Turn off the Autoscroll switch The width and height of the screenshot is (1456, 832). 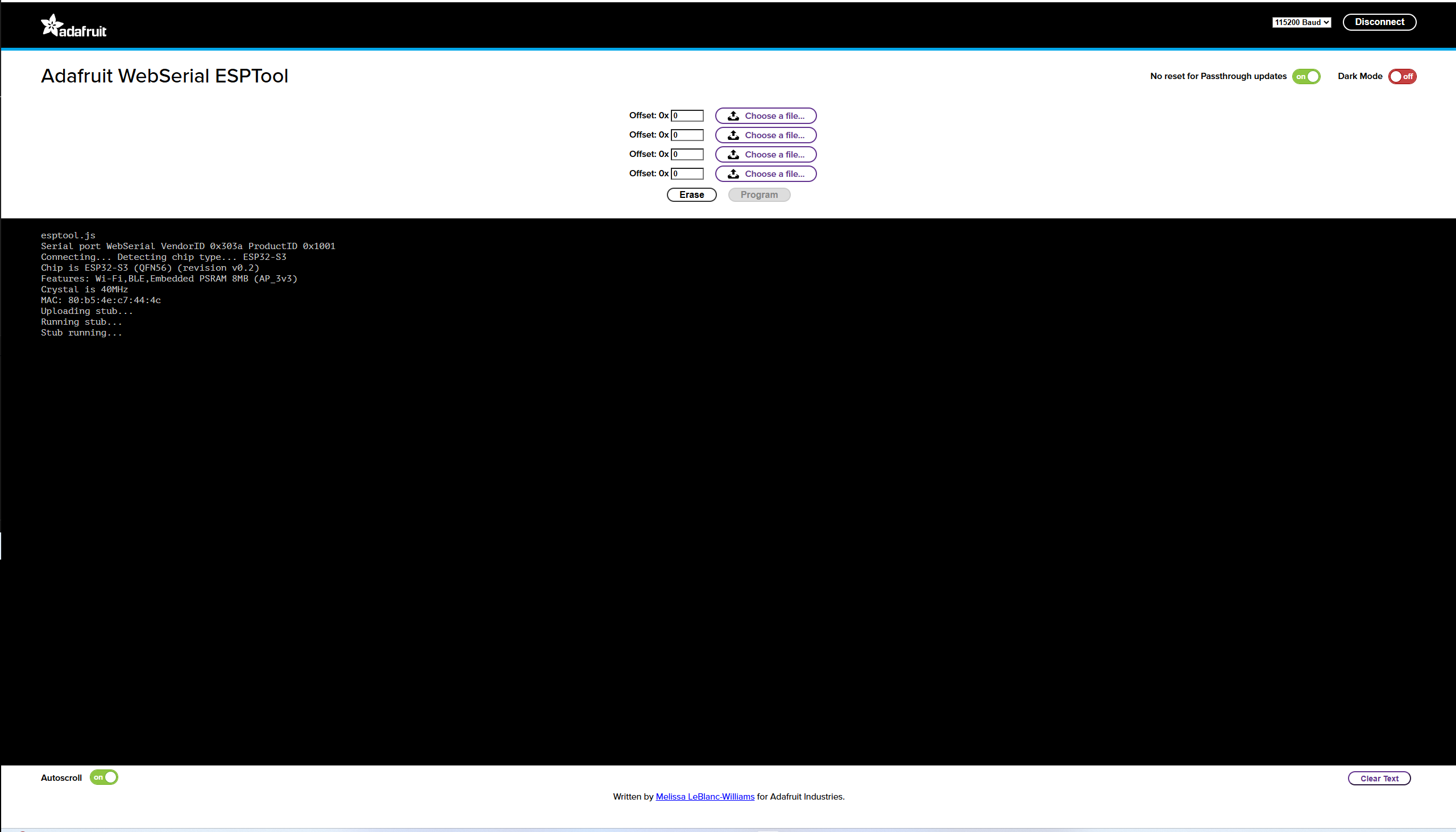tap(103, 777)
